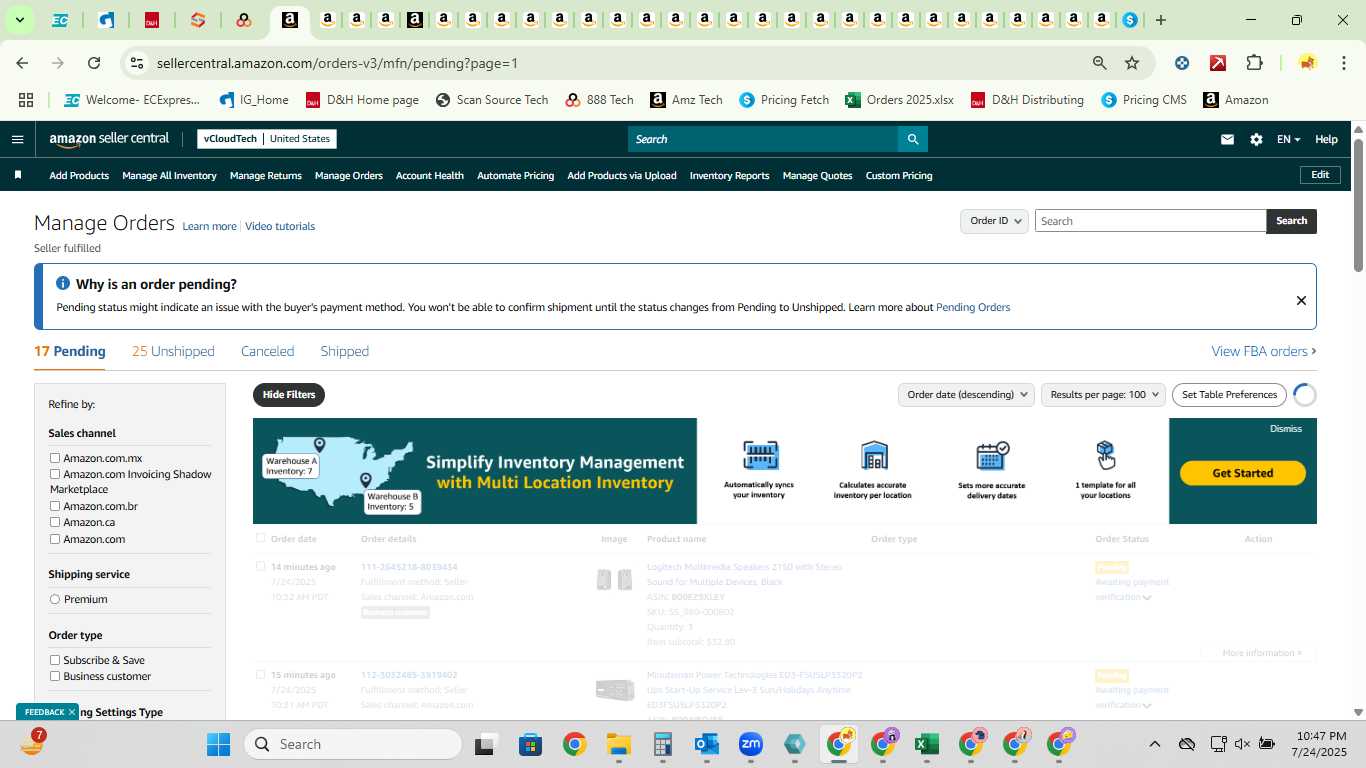Open the Automate Pricing menu item
Screen dimensions: 1366x768
[515, 175]
